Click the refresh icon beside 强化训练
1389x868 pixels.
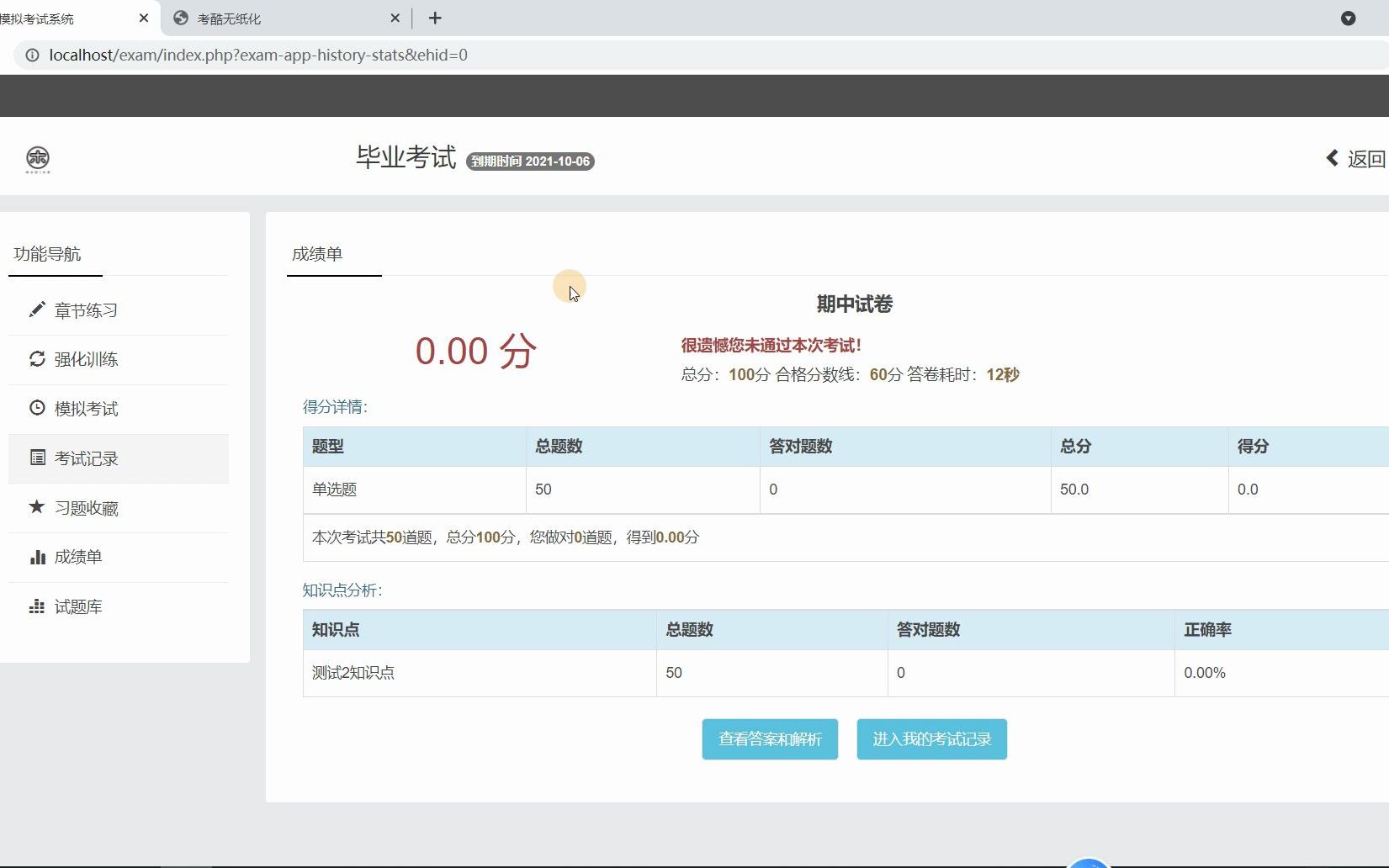coord(37,359)
